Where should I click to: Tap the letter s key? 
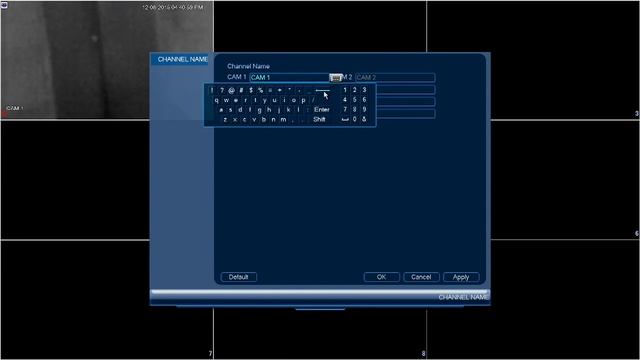pyautogui.click(x=231, y=110)
